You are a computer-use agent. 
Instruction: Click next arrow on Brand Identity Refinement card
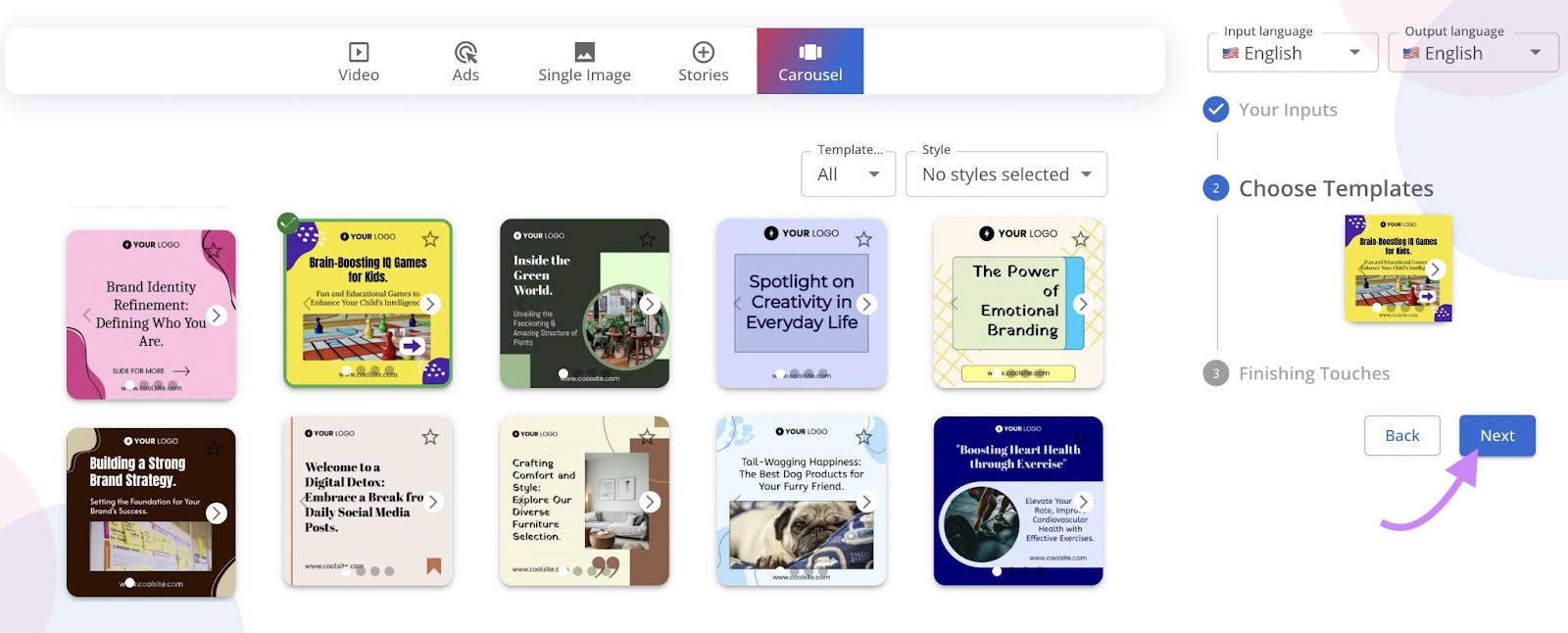tap(217, 316)
